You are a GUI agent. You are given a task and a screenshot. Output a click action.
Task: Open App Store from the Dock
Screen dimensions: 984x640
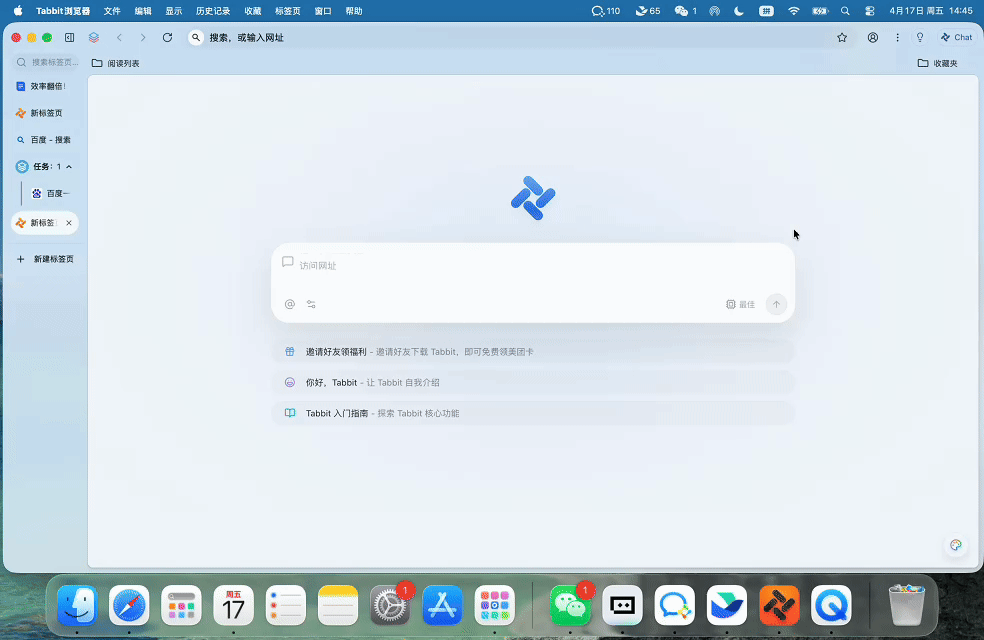pyautogui.click(x=442, y=605)
